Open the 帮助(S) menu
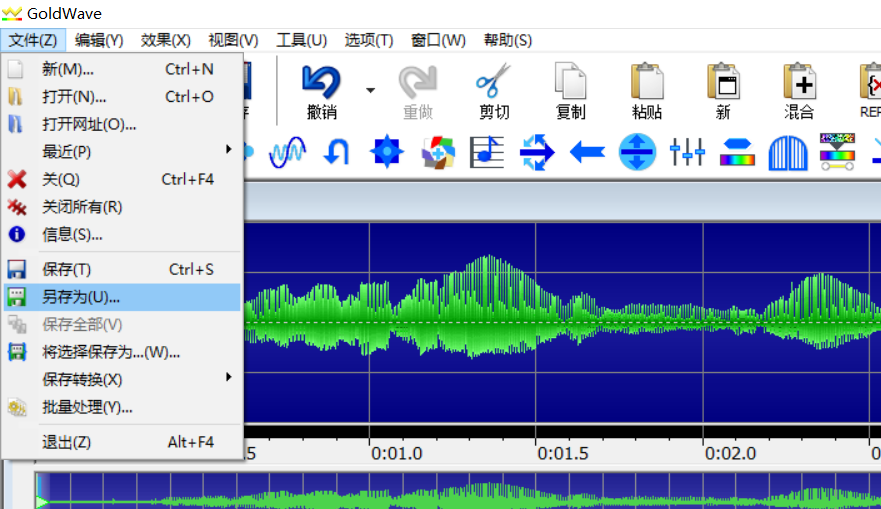 [507, 40]
